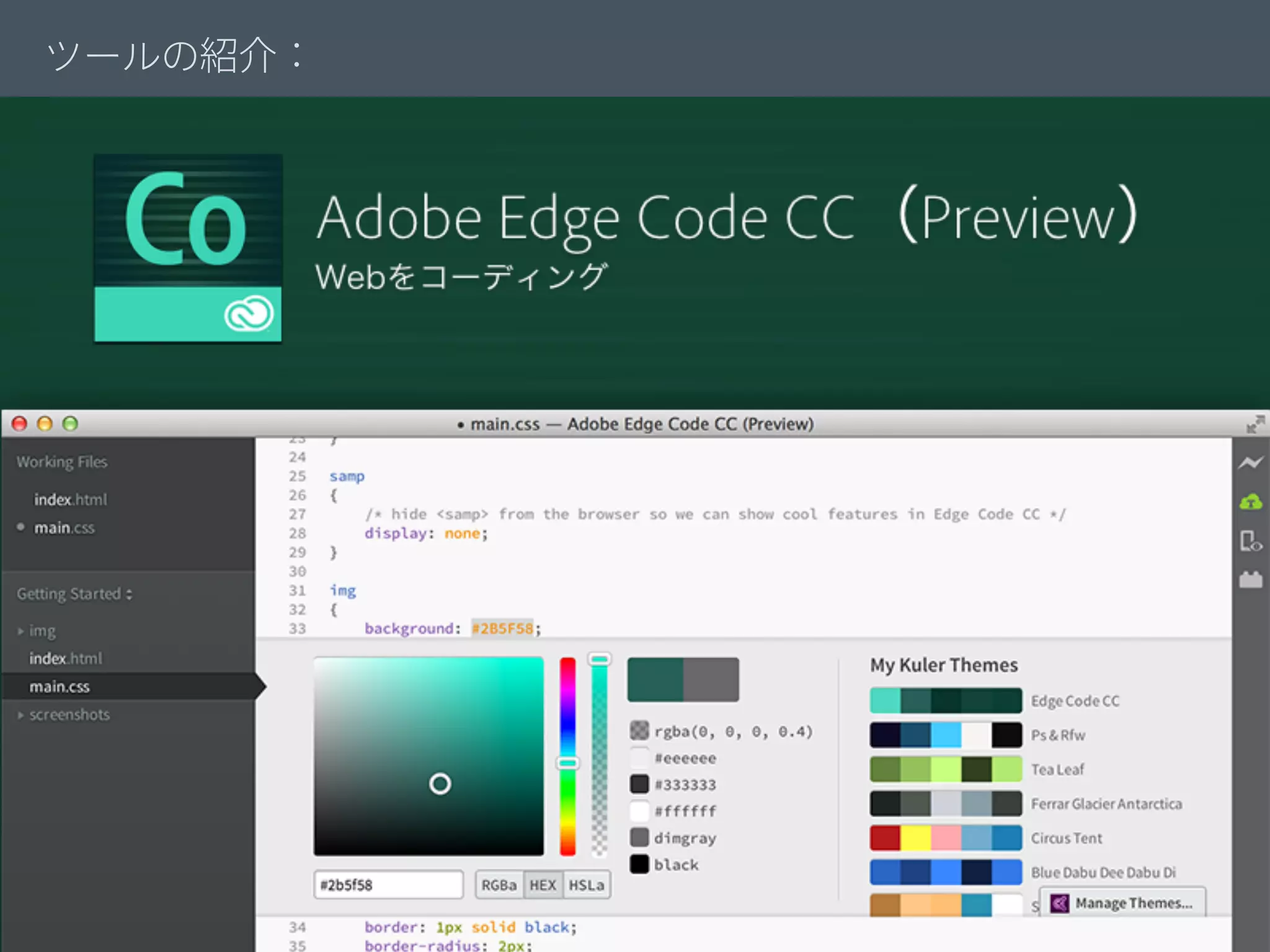Screen dimensions: 1270x952
Task: Select the Circus Tent Kuler theme
Action: point(946,838)
